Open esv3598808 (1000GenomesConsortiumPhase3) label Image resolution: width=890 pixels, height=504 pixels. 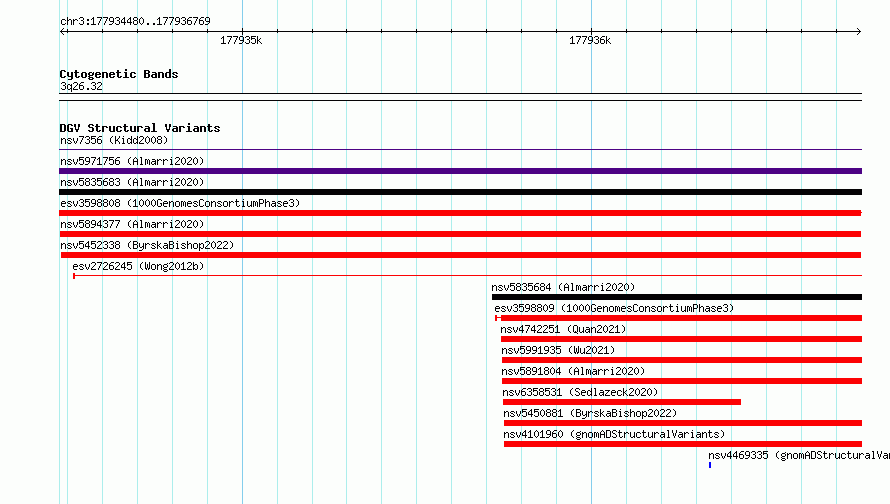[x=180, y=203]
